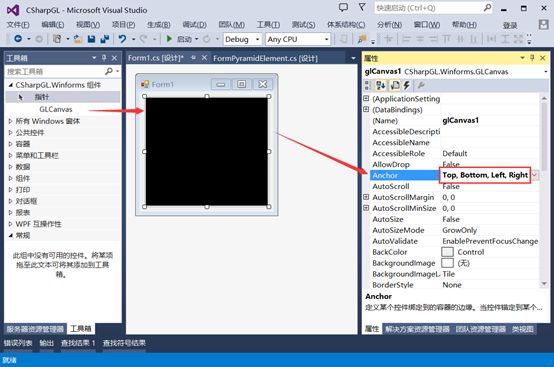Expand the ApplicationSettings property
Image resolution: width=554 pixels, height=367 pixels.
pyautogui.click(x=366, y=99)
